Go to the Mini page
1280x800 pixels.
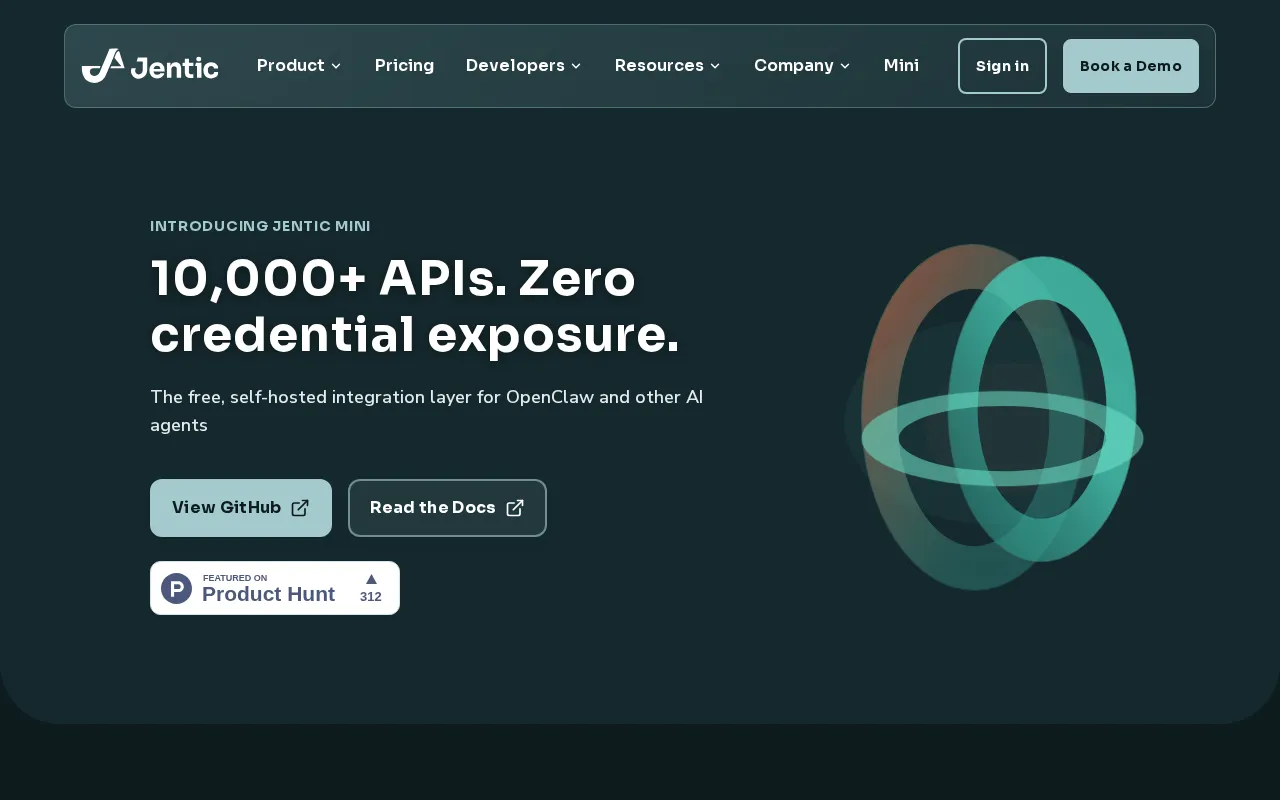pyautogui.click(x=901, y=66)
